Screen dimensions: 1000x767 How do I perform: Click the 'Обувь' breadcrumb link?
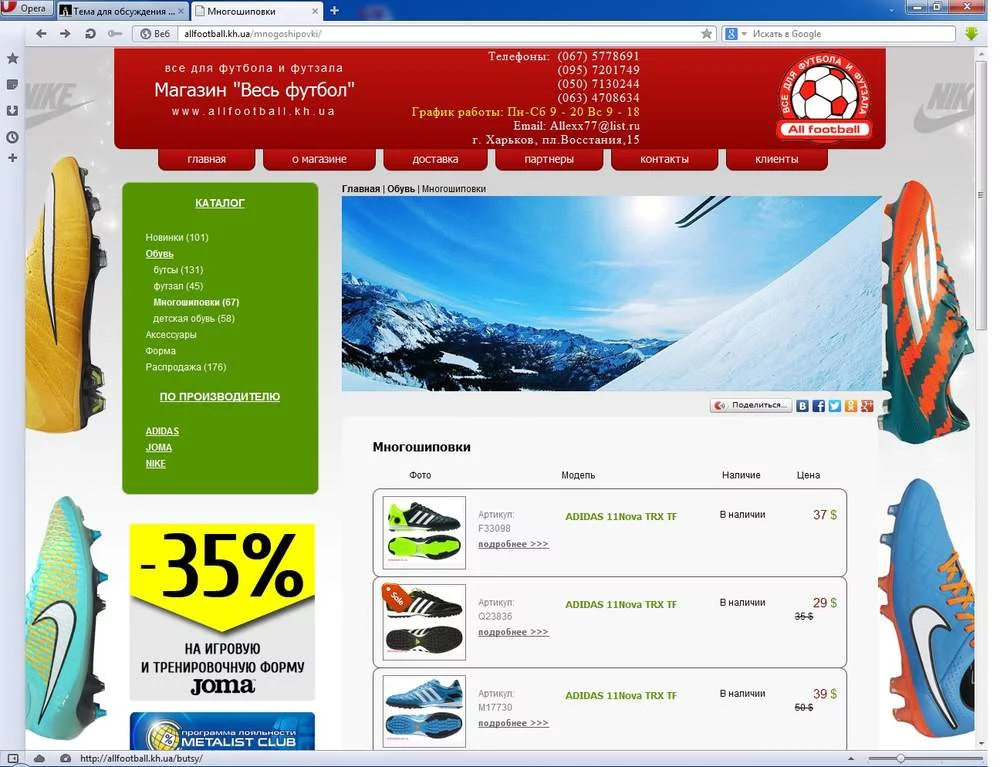pyautogui.click(x=401, y=189)
